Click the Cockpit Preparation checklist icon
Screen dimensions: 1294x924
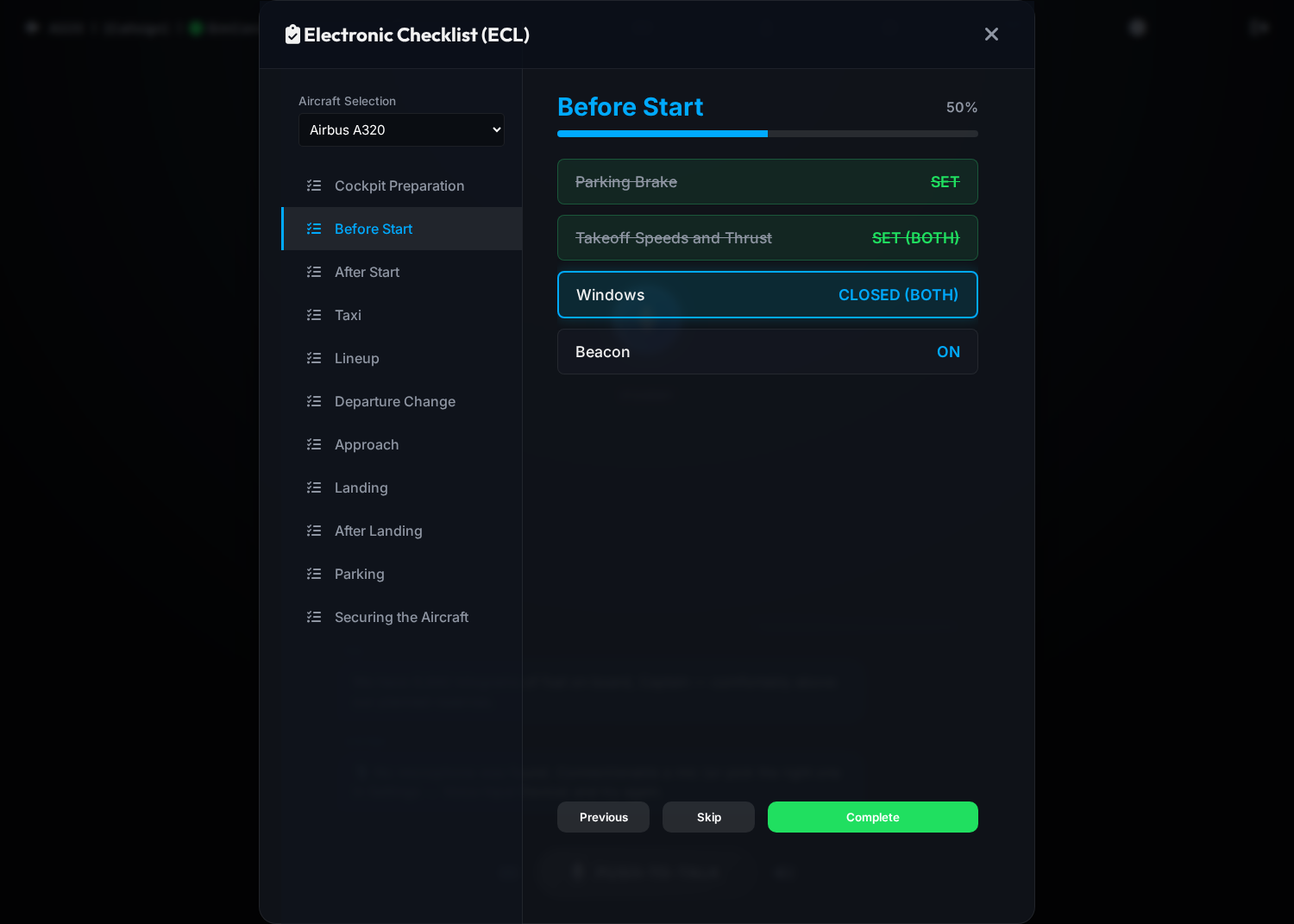click(314, 185)
